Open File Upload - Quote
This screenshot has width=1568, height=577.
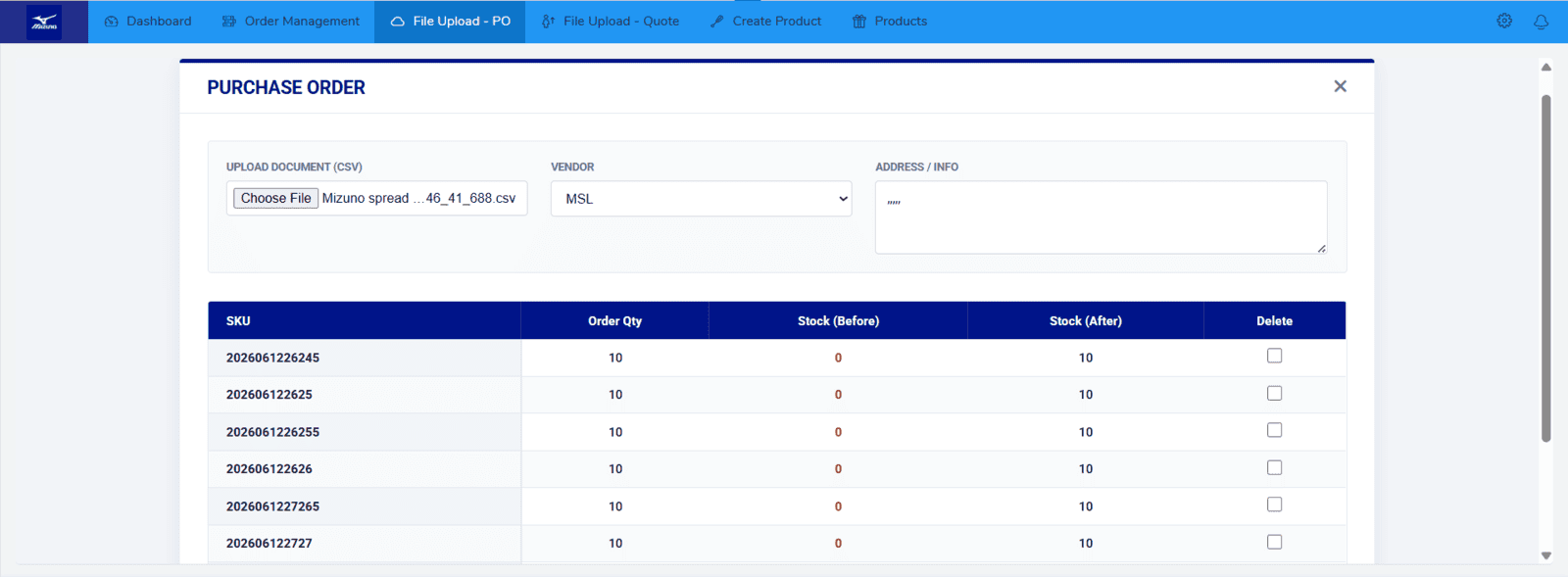(x=610, y=22)
